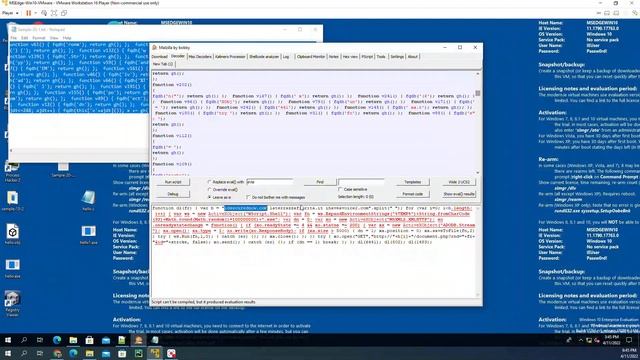
Task: Open Notepad's Edit menu
Action: [x=24, y=38]
